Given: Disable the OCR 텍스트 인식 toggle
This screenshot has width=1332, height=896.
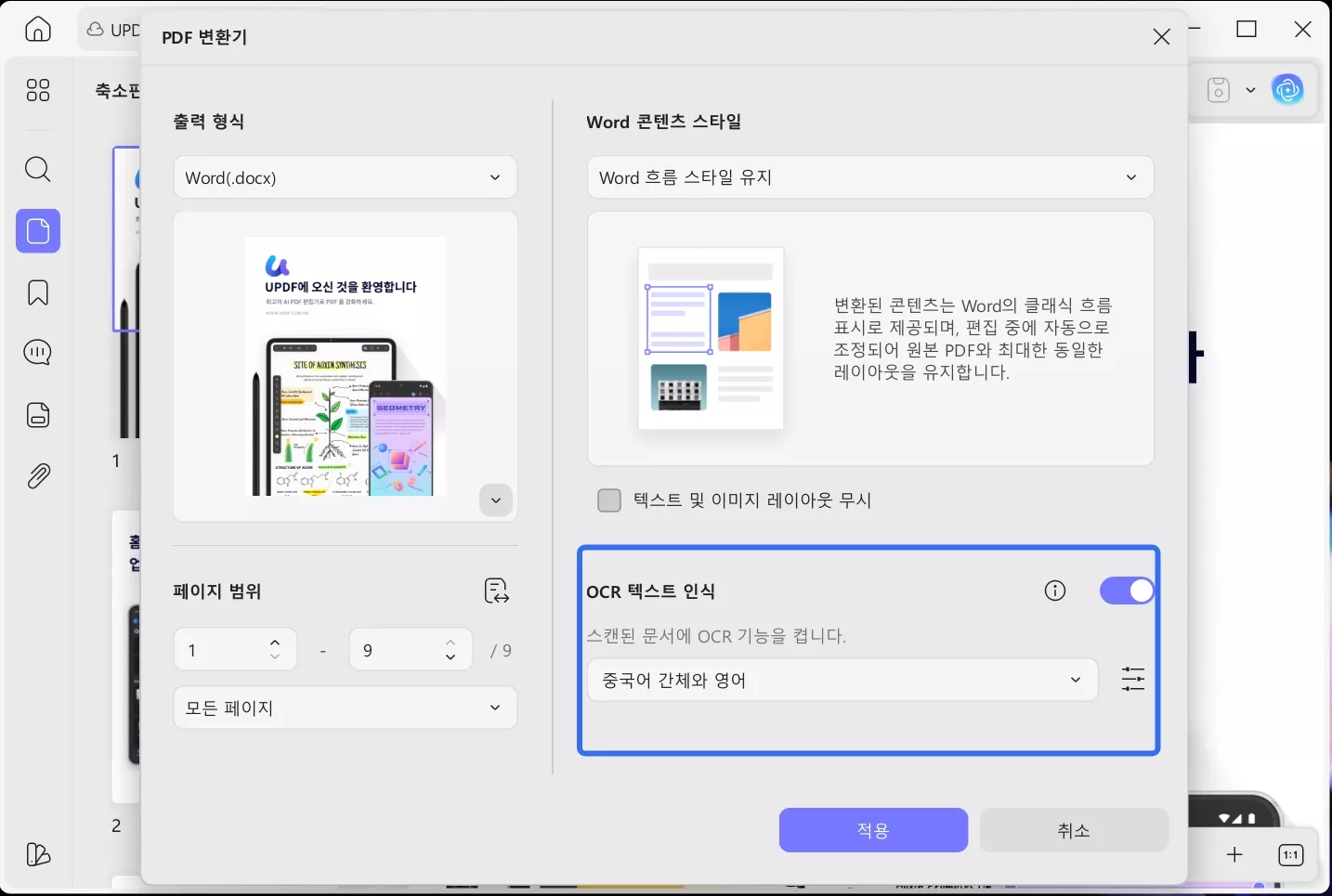Looking at the screenshot, I should (1127, 590).
